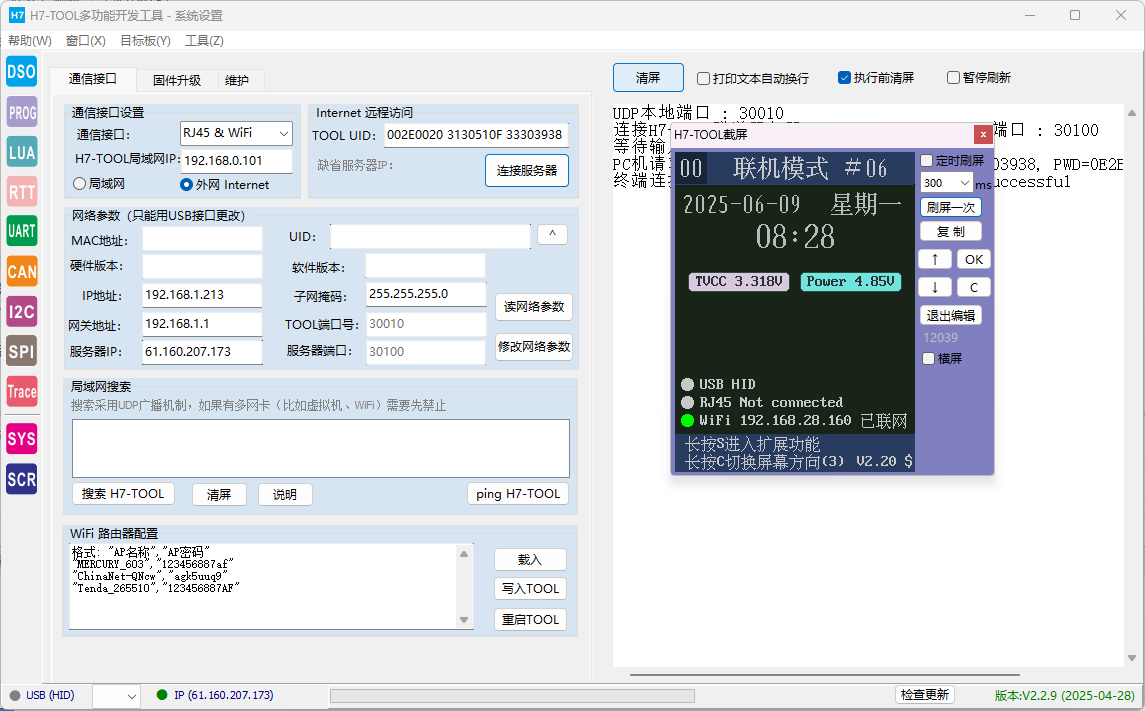The image size is (1145, 711).
Task: Click the 刷屏一次 button
Action: [951, 207]
